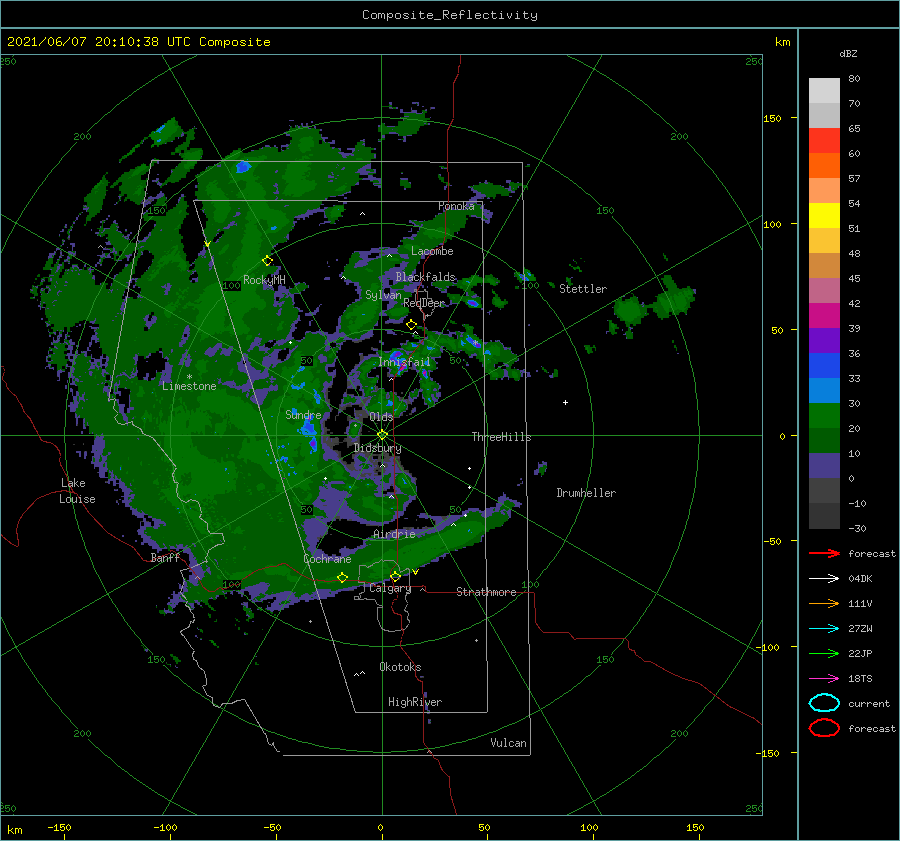Image resolution: width=900 pixels, height=841 pixels.
Task: Click the HighRiver label
Action: (415, 702)
